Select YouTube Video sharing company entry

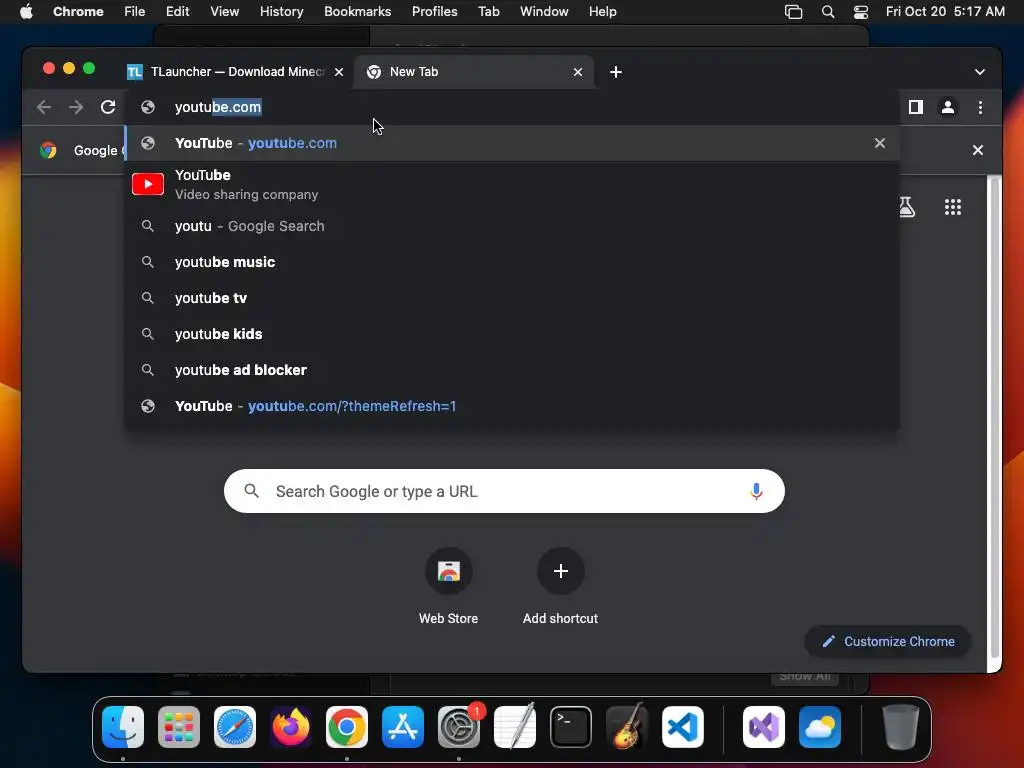(x=512, y=184)
